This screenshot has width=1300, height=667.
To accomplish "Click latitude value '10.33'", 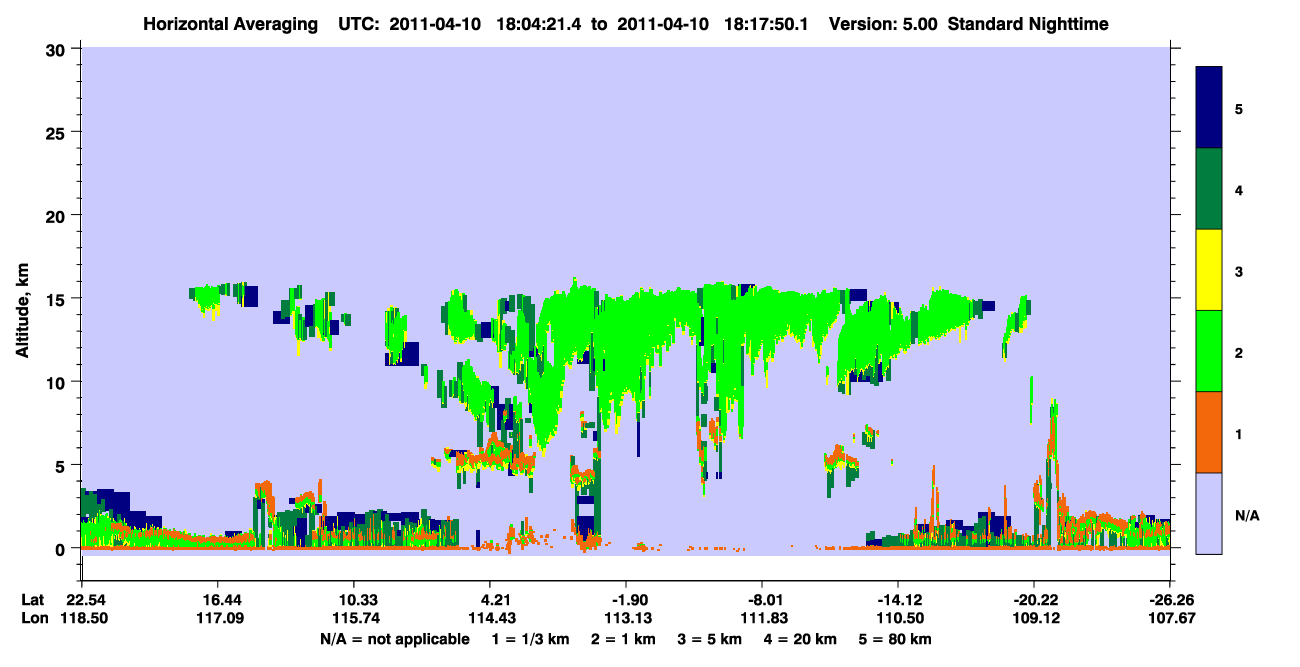I will [x=354, y=600].
